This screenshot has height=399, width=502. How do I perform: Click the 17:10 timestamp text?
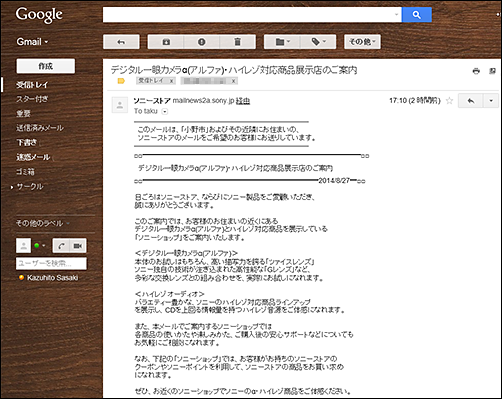[415, 101]
